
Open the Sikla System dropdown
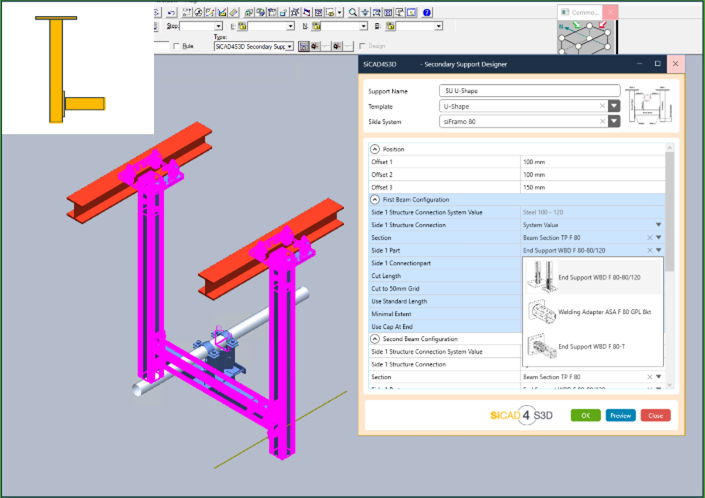pyautogui.click(x=615, y=121)
